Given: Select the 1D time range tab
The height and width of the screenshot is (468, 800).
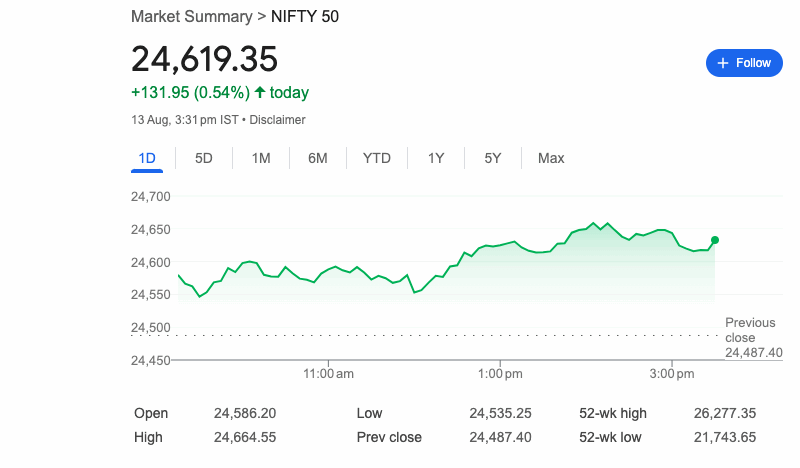Looking at the screenshot, I should (x=147, y=158).
